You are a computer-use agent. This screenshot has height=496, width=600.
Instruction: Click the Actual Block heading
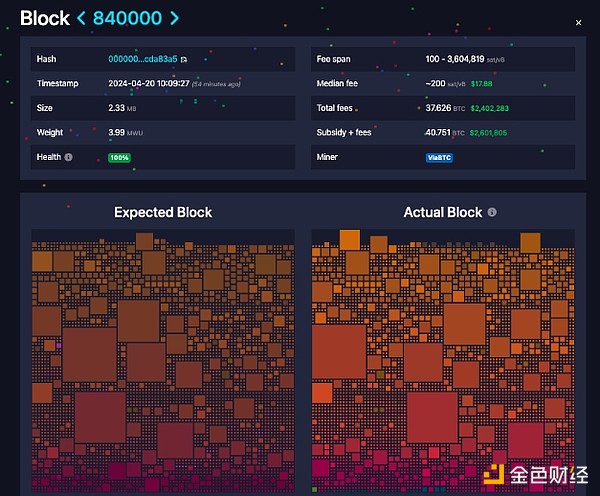click(x=442, y=212)
